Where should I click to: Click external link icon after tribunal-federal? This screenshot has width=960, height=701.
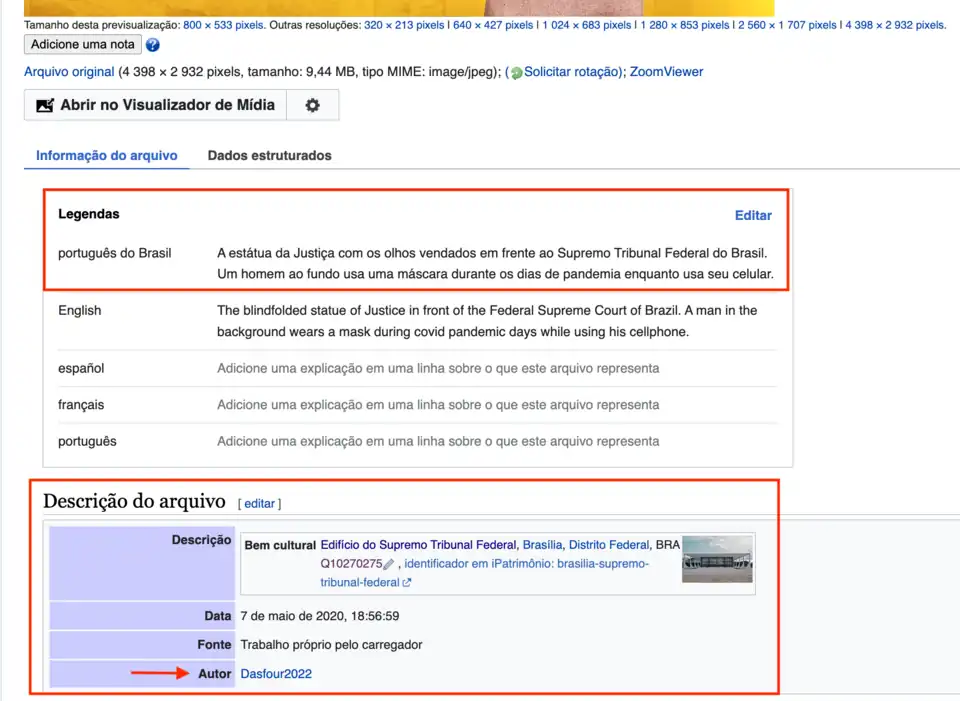[407, 582]
